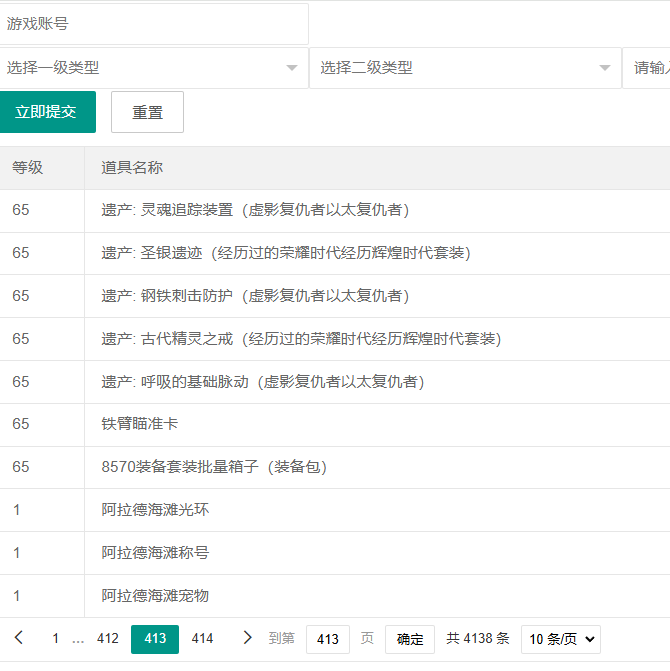This screenshot has height=671, width=670.
Task: Focus the 游戏账号 input field
Action: 154,24
